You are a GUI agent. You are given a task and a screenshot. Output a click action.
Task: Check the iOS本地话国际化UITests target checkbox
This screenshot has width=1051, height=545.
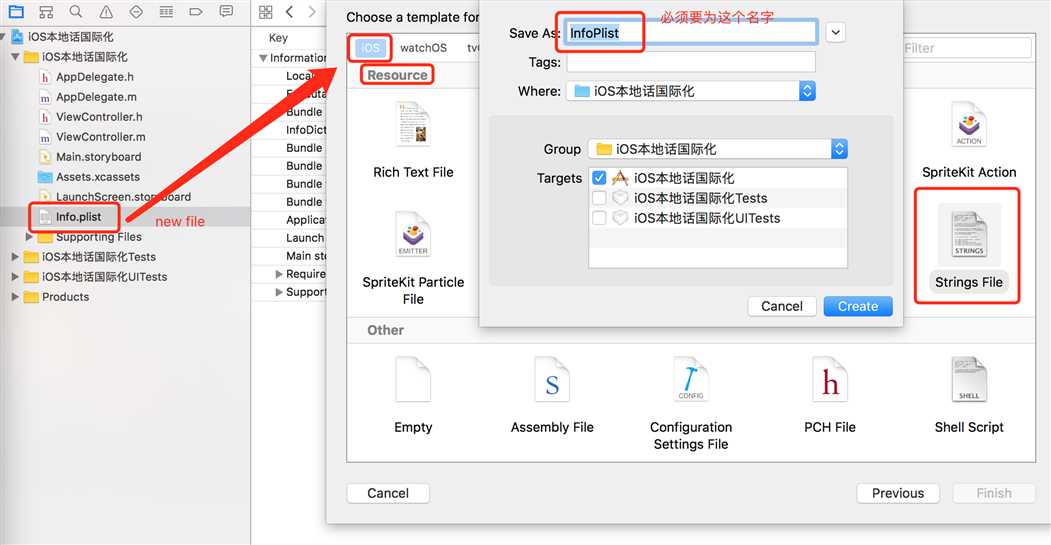click(599, 218)
